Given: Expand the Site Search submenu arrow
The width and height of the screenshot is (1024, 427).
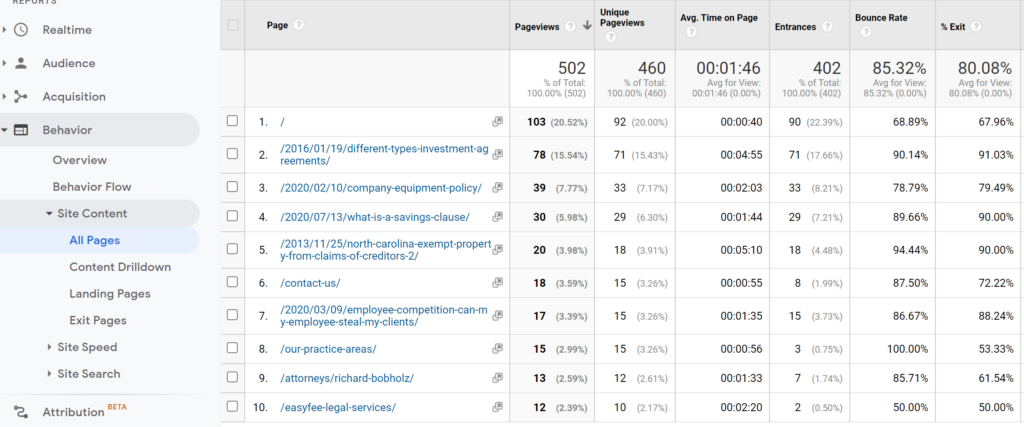Looking at the screenshot, I should [50, 373].
